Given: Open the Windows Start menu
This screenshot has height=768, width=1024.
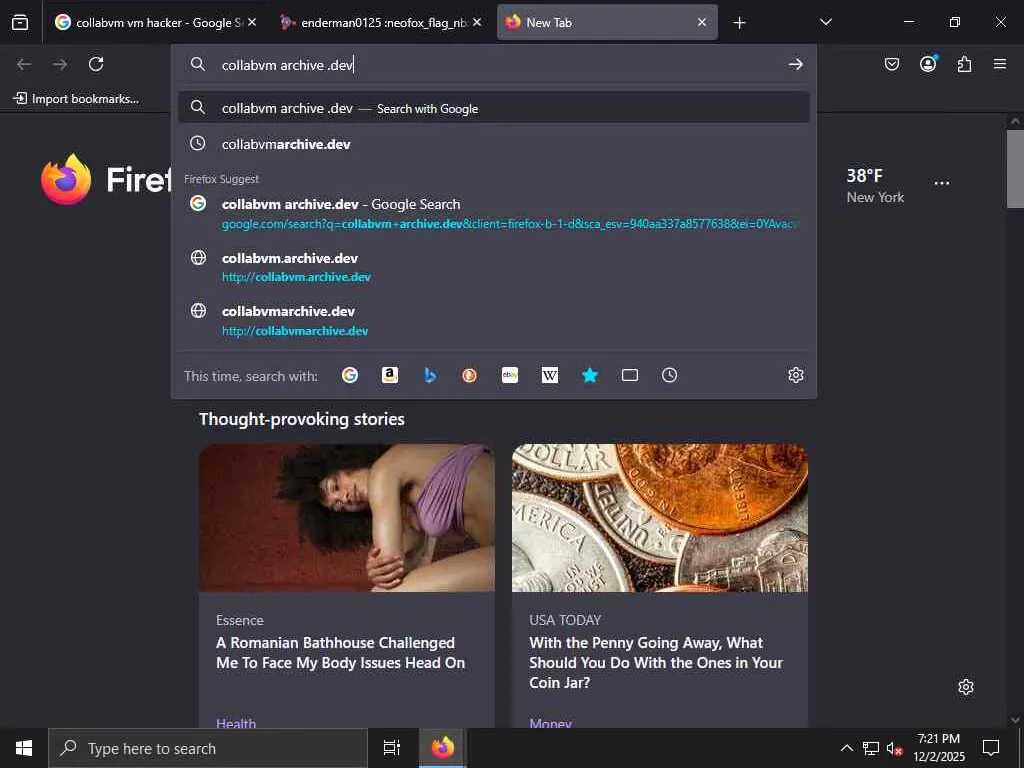Looking at the screenshot, I should [x=24, y=748].
